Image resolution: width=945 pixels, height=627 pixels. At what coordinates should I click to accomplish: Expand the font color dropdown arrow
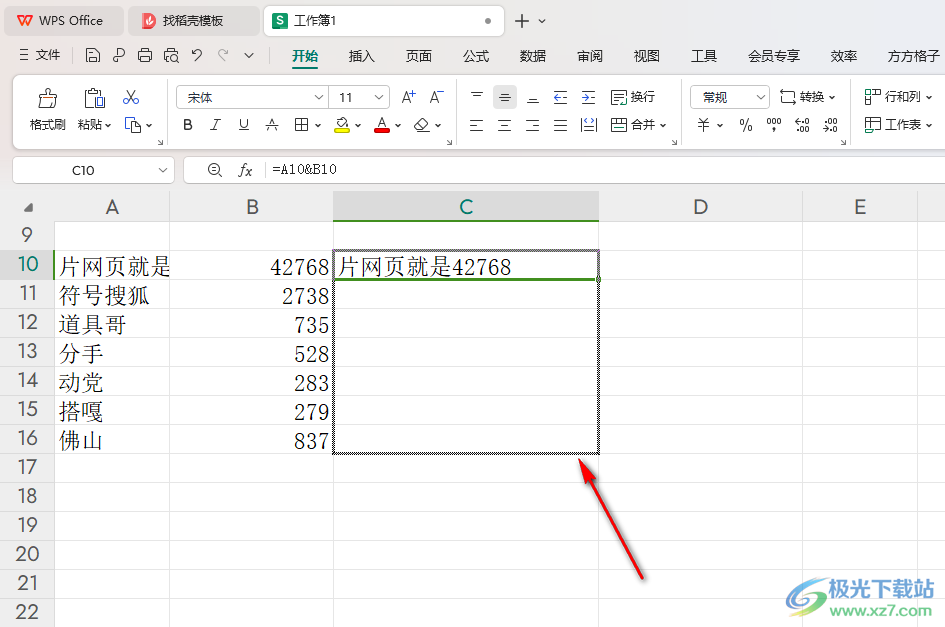[x=398, y=125]
